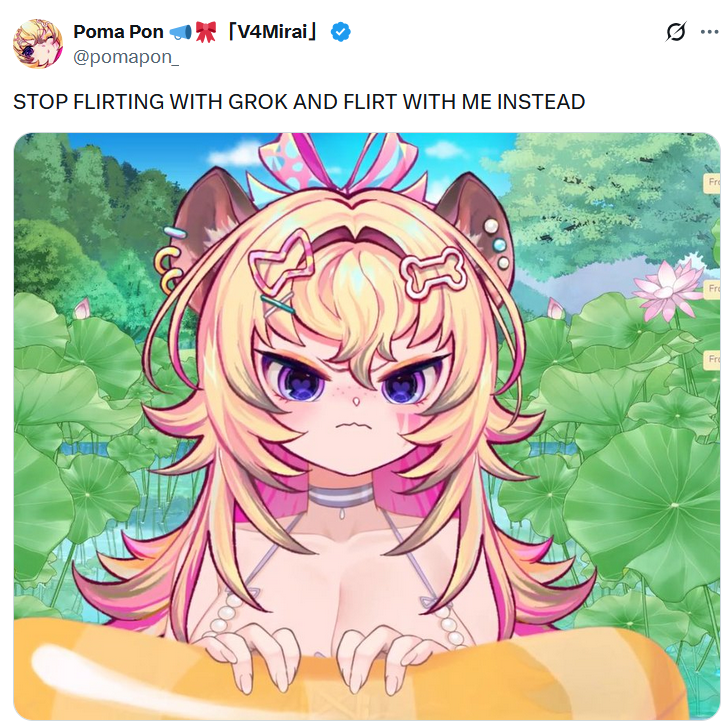Click the megaphone emoji in display name

[180, 32]
